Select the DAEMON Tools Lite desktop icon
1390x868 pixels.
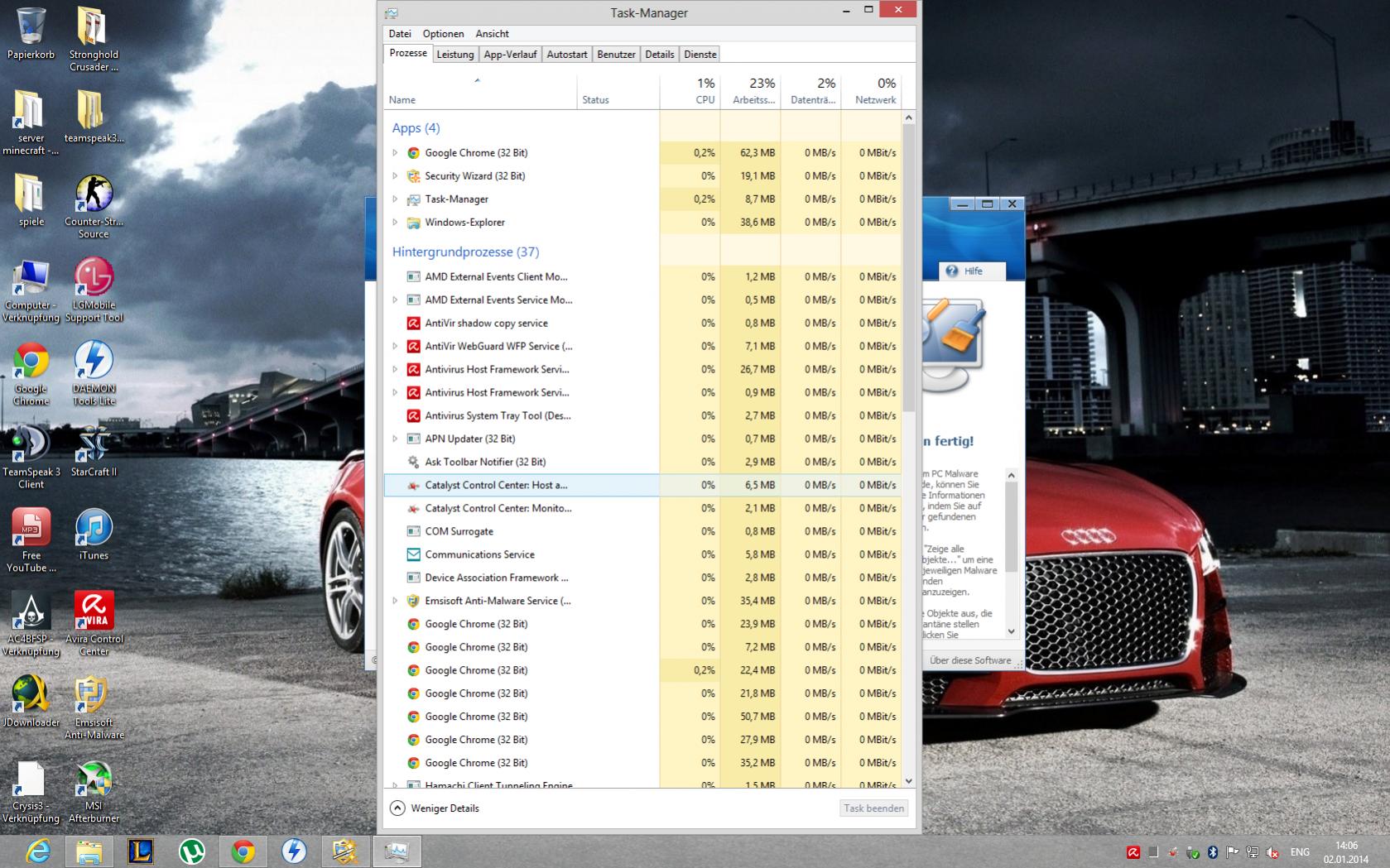pos(93,372)
